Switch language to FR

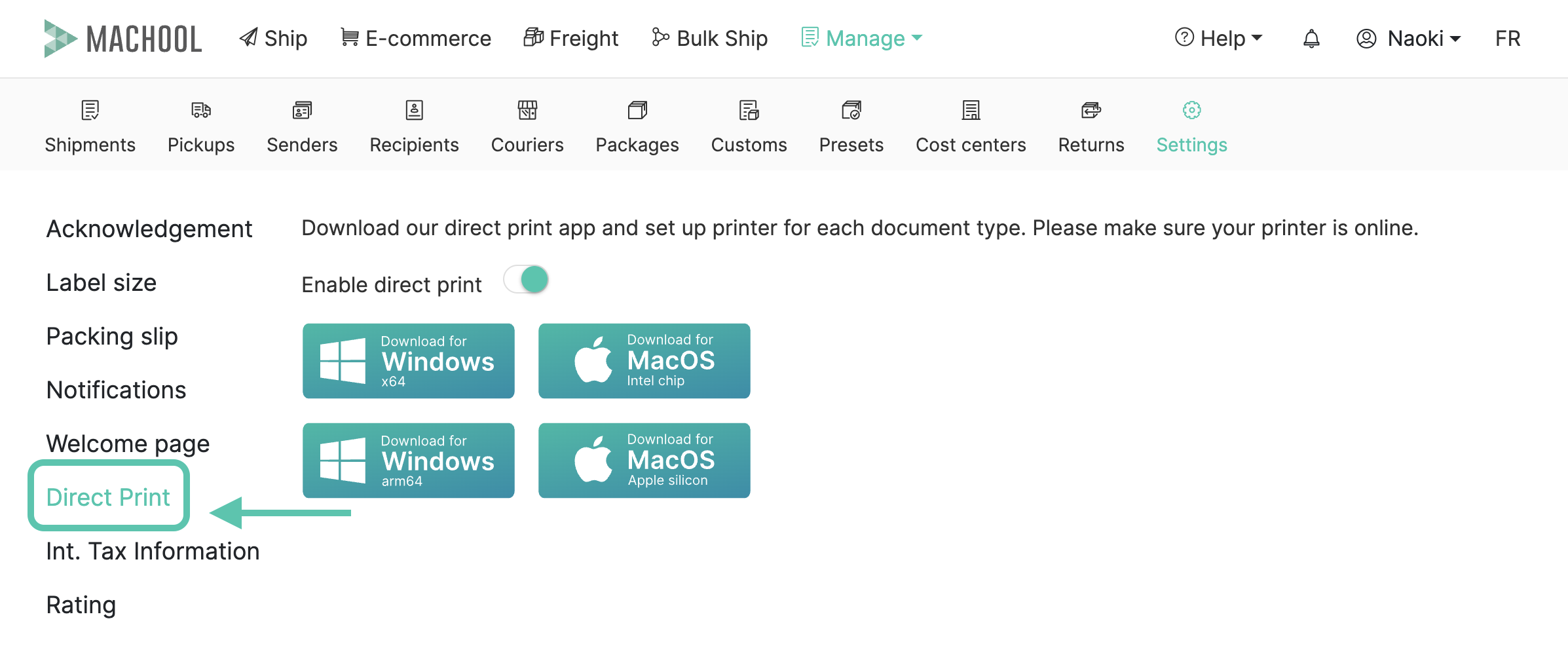point(1508,39)
